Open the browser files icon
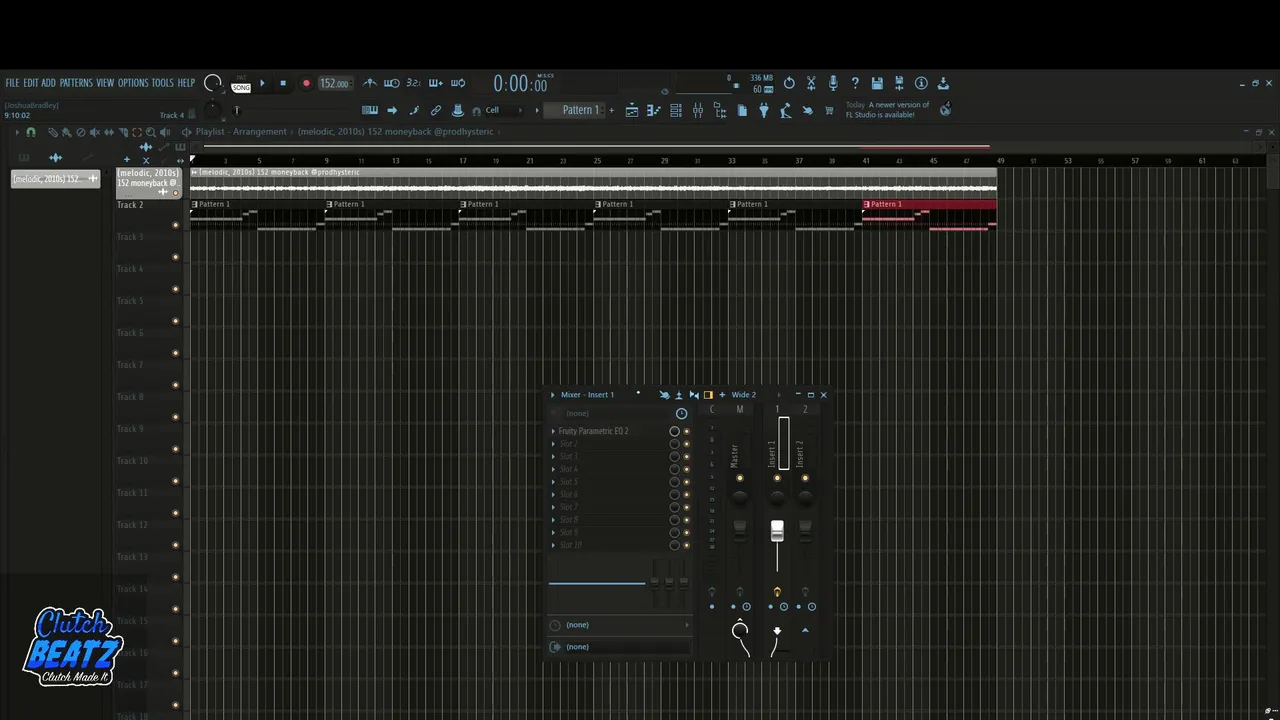The height and width of the screenshot is (720, 1280). tap(720, 110)
